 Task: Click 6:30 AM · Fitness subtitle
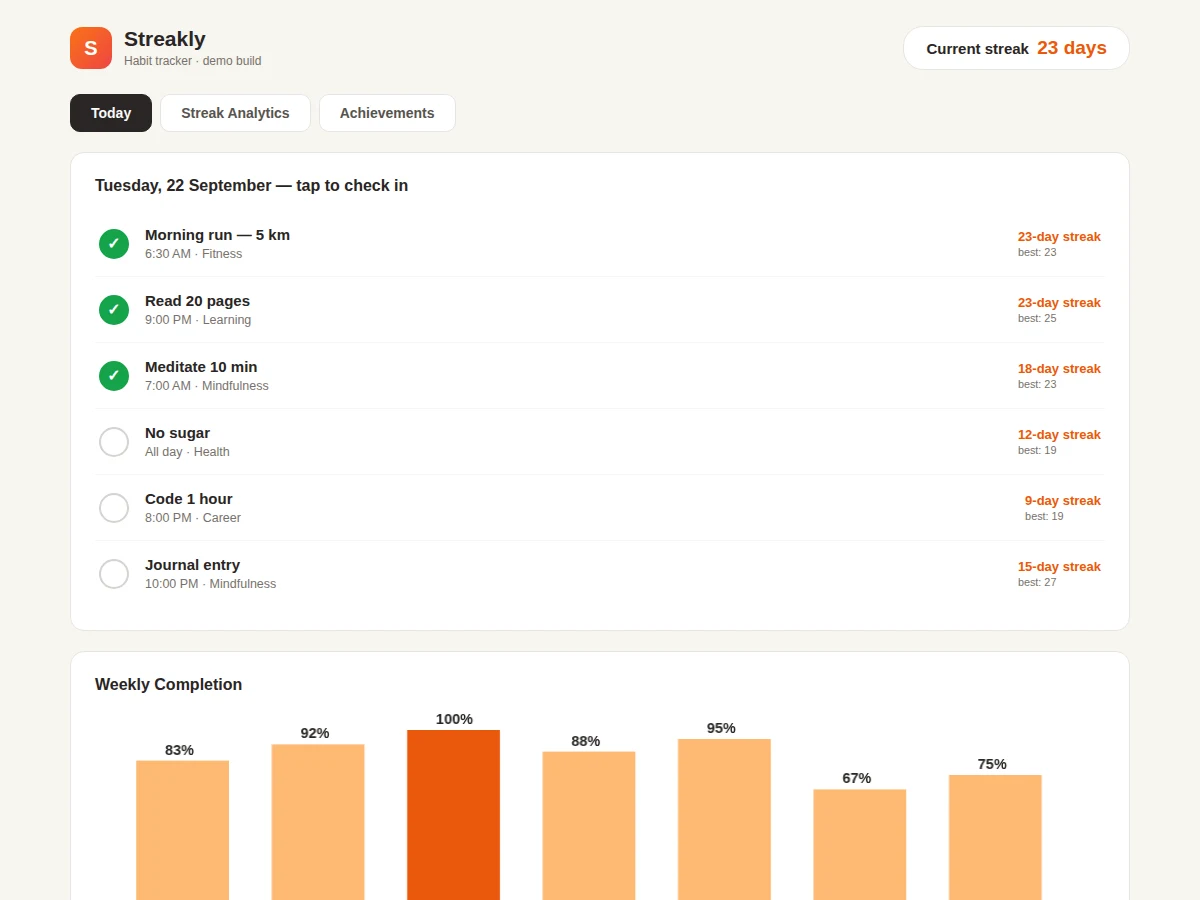click(193, 254)
